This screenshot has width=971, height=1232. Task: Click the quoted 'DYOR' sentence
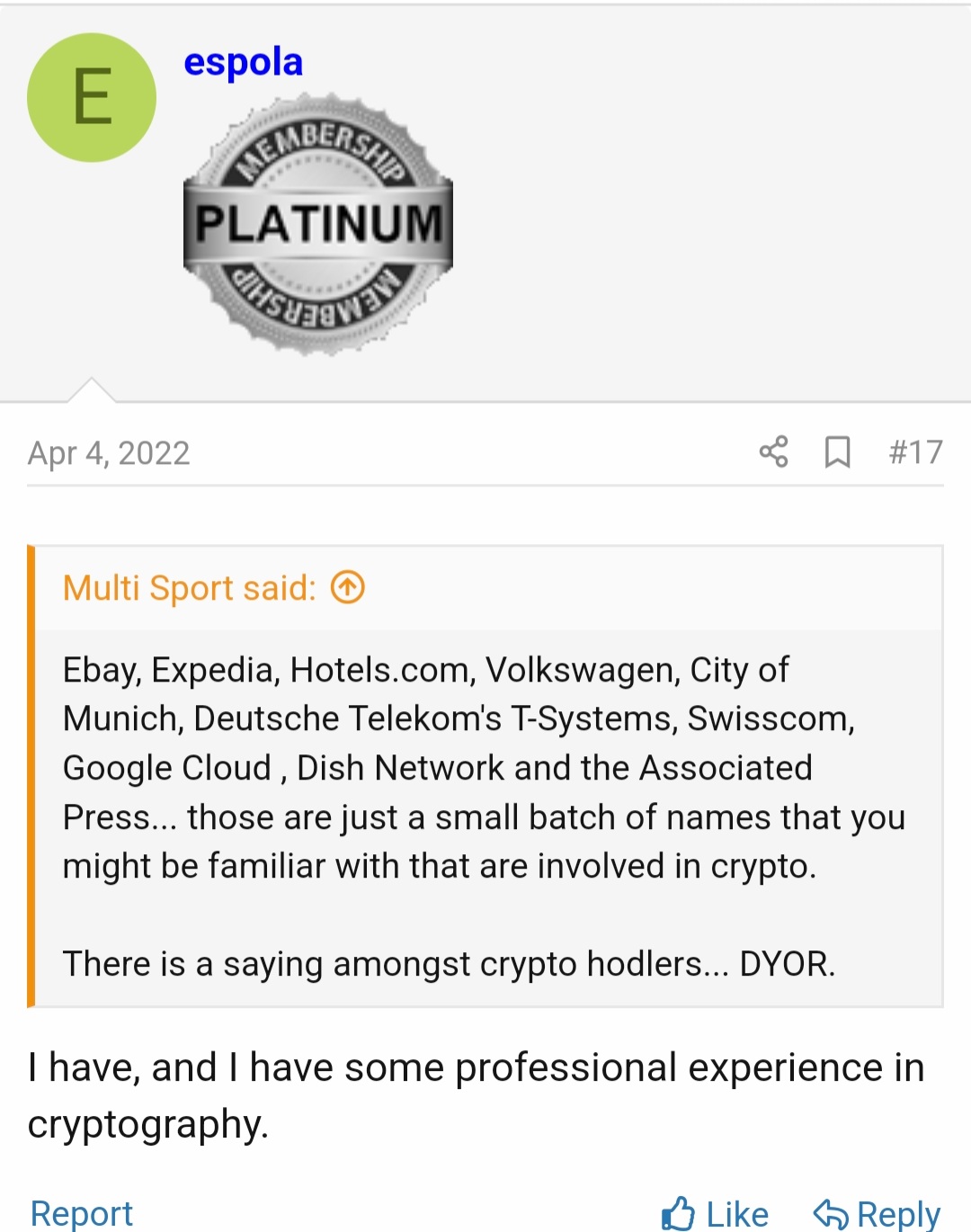coord(449,964)
